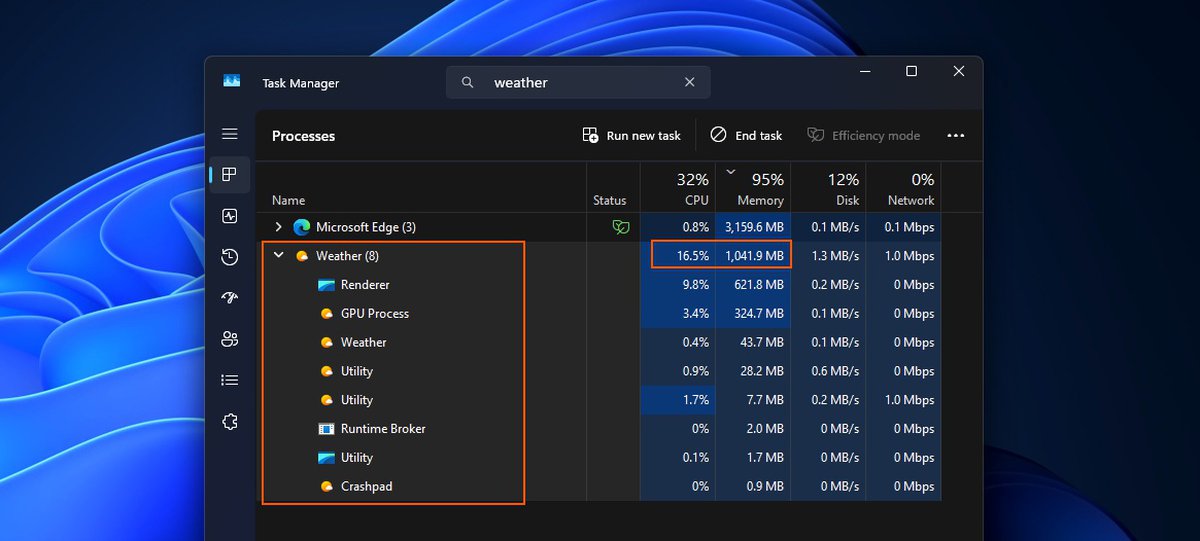Viewport: 1200px width, 541px height.
Task: Click Run new task
Action: point(632,135)
